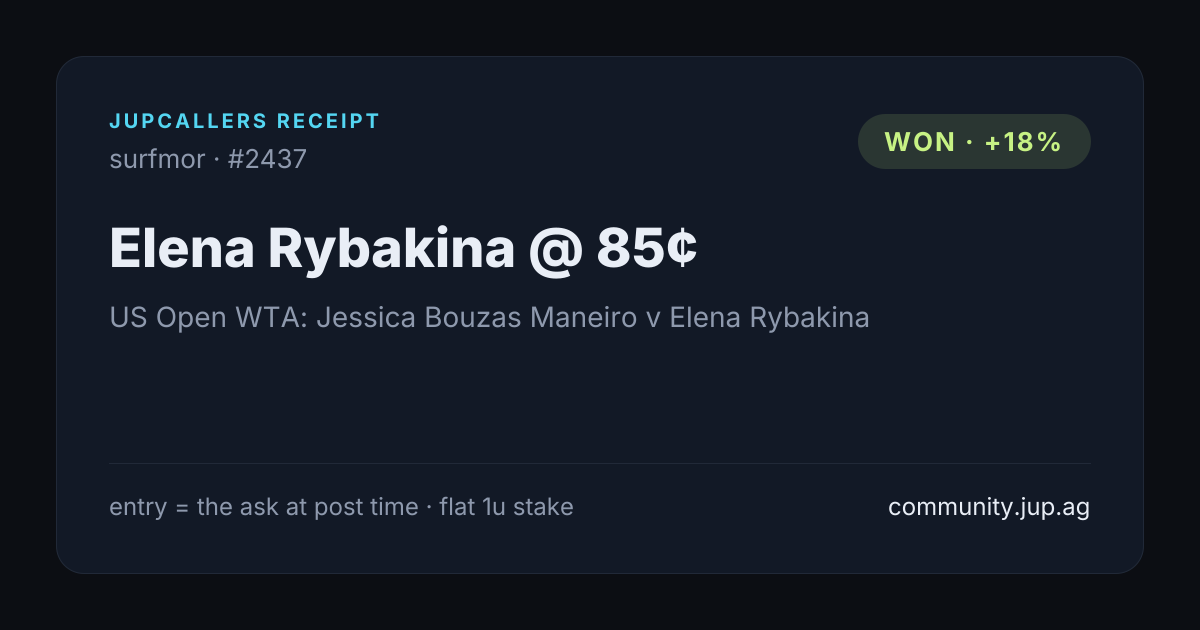The width and height of the screenshot is (1200, 630).
Task: Click the word WON in the badge
Action: point(920,142)
